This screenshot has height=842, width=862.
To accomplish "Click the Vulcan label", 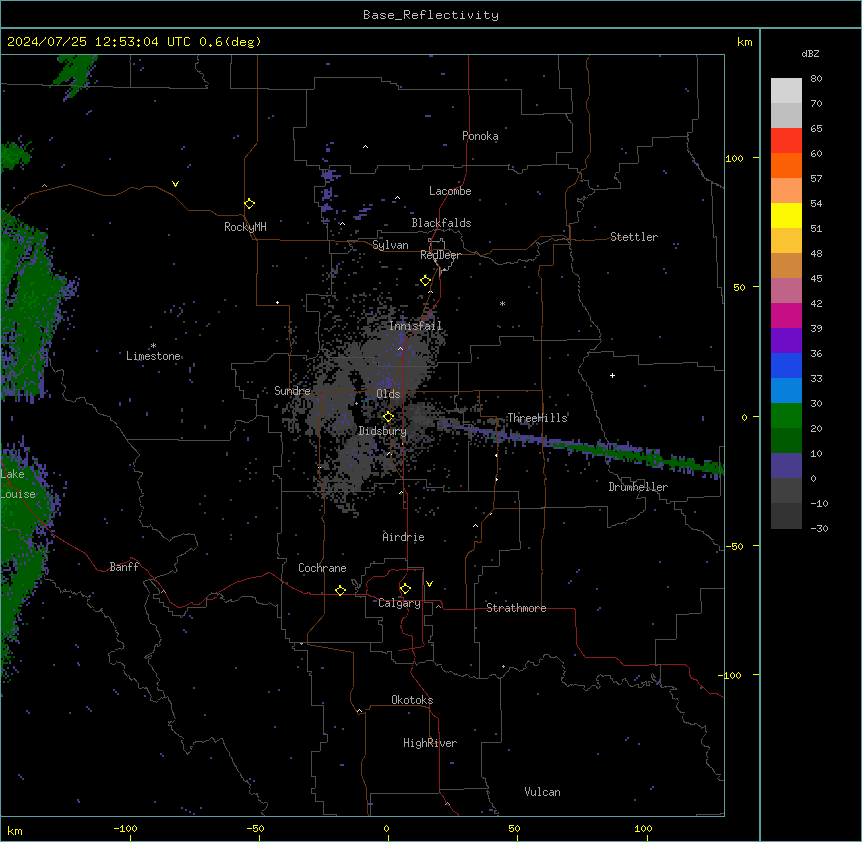I will 543,792.
